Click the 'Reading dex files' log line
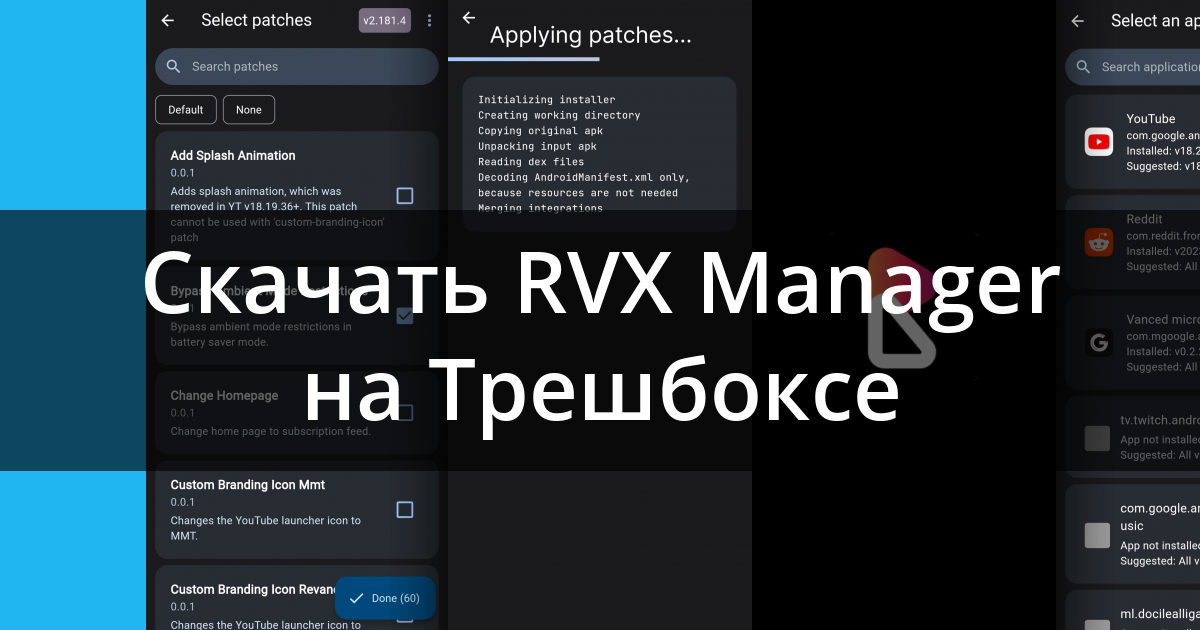This screenshot has height=630, width=1200. [x=531, y=162]
